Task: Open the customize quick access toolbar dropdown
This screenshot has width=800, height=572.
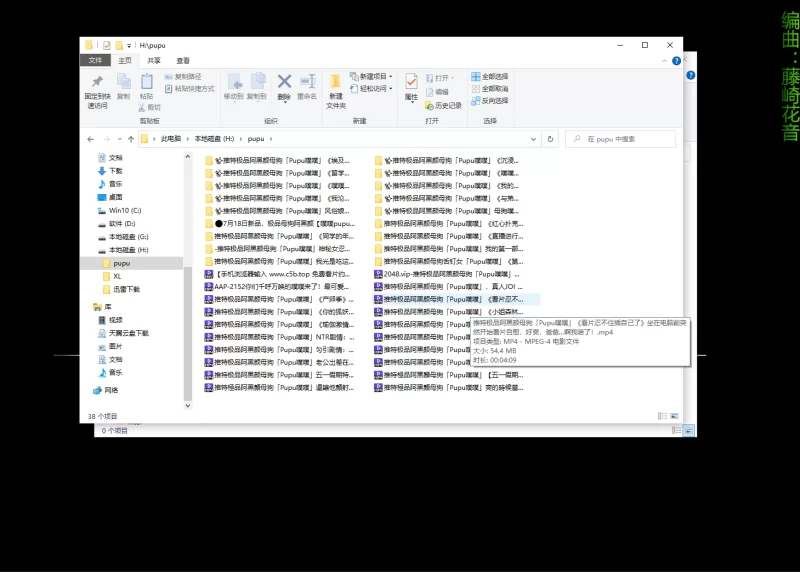Action: coord(129,46)
